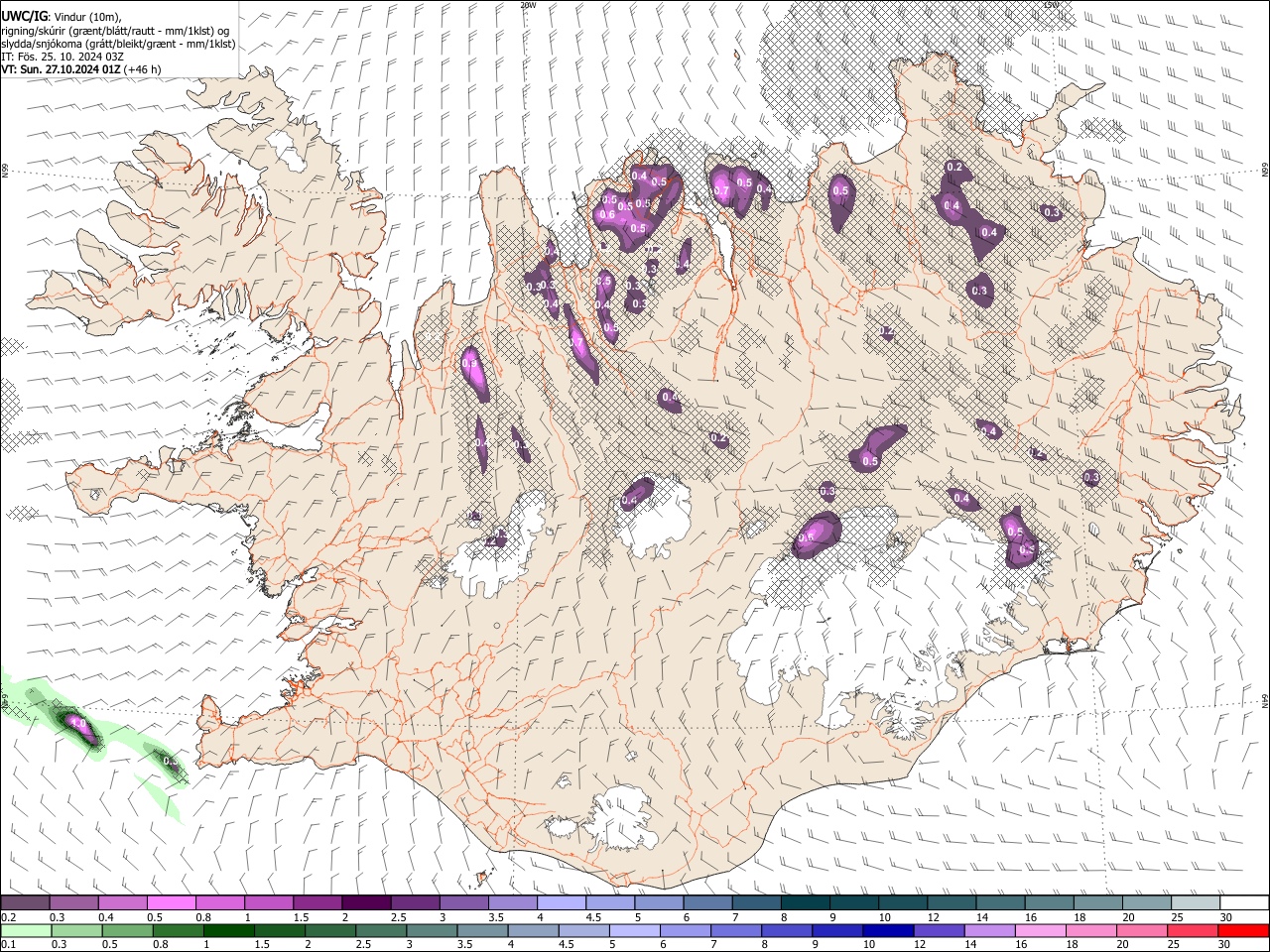Screen dimensions: 1270x952
Task: Click the 'IT: Fös. 25. 10. 2024 03Z' line
Action: click(x=63, y=58)
